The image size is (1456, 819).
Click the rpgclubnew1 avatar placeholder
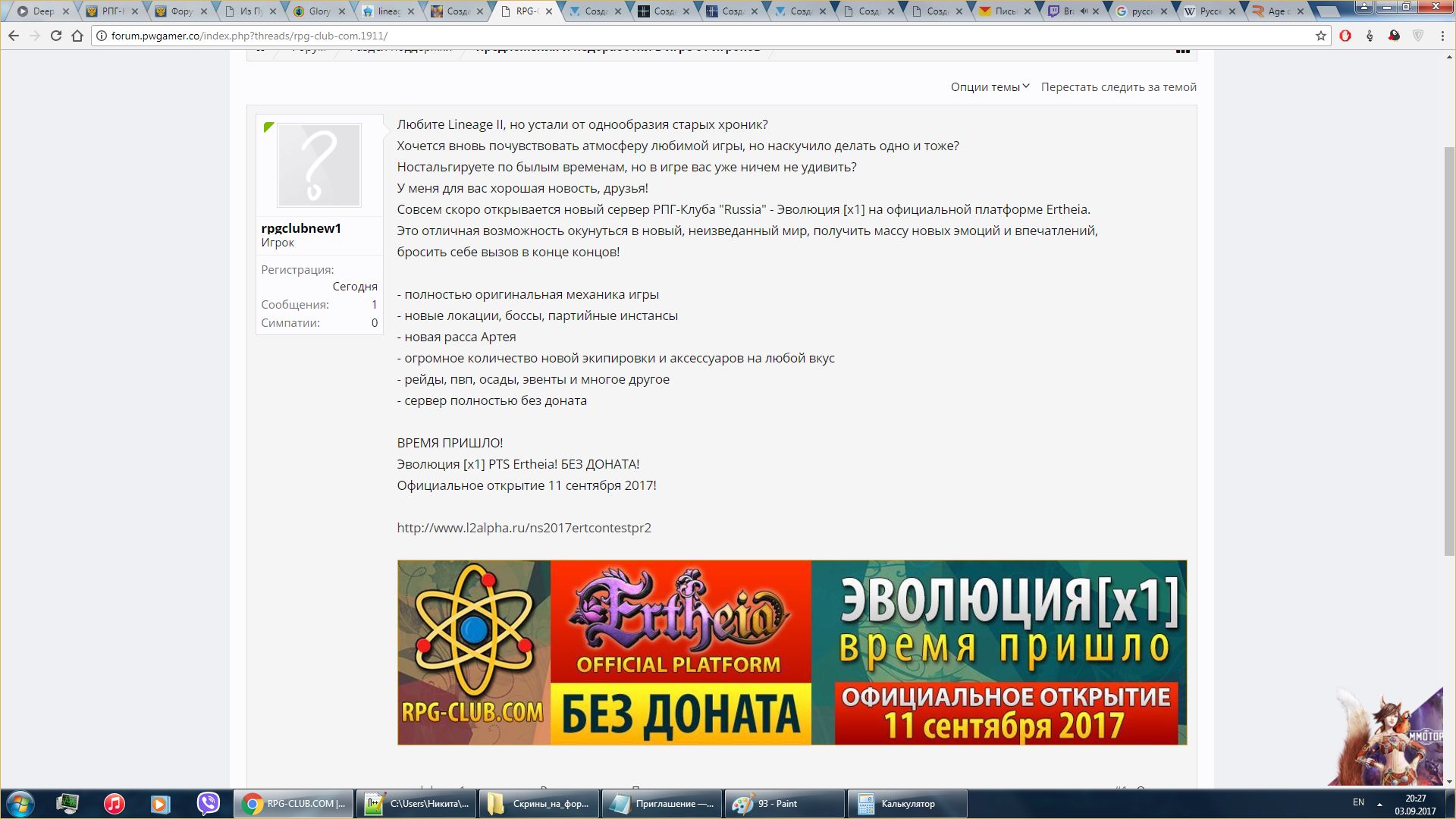[x=319, y=165]
